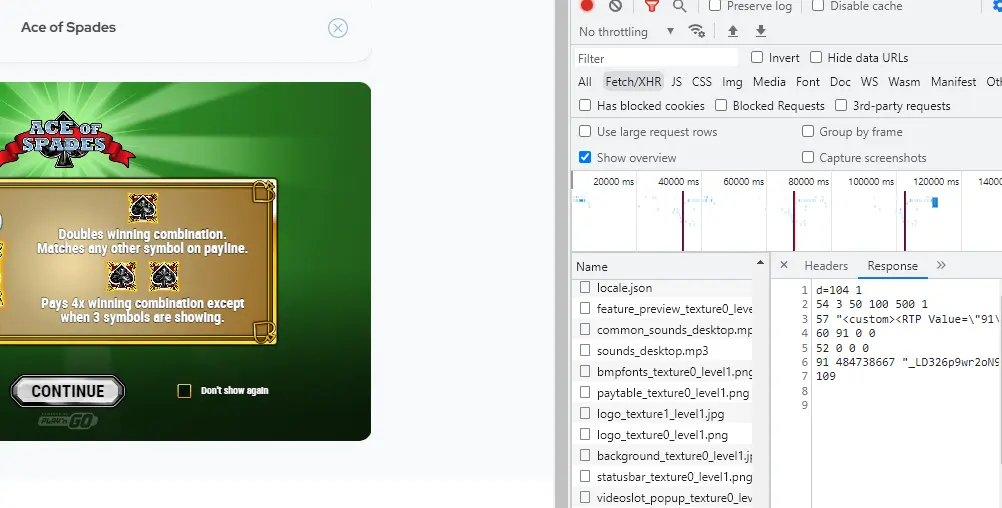Click the file icon beside sounds_desktop.mp3

585,350
